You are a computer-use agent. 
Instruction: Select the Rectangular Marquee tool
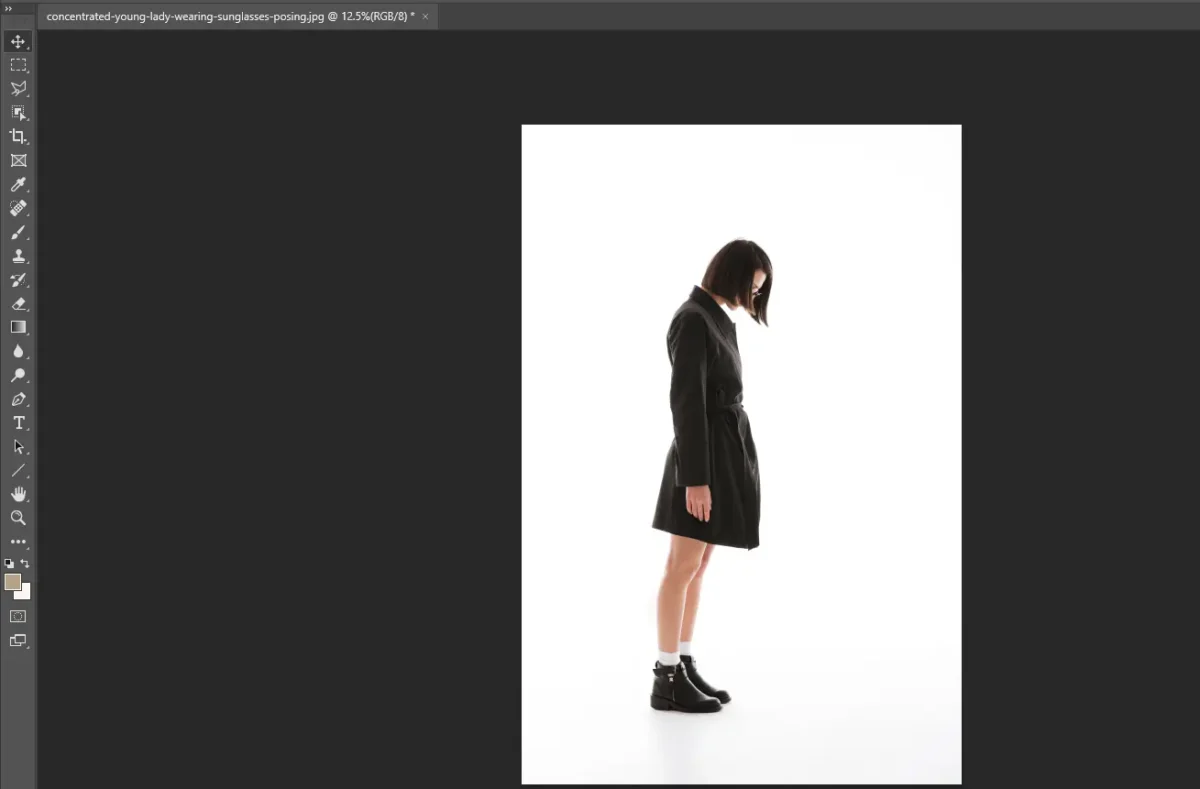pyautogui.click(x=18, y=65)
